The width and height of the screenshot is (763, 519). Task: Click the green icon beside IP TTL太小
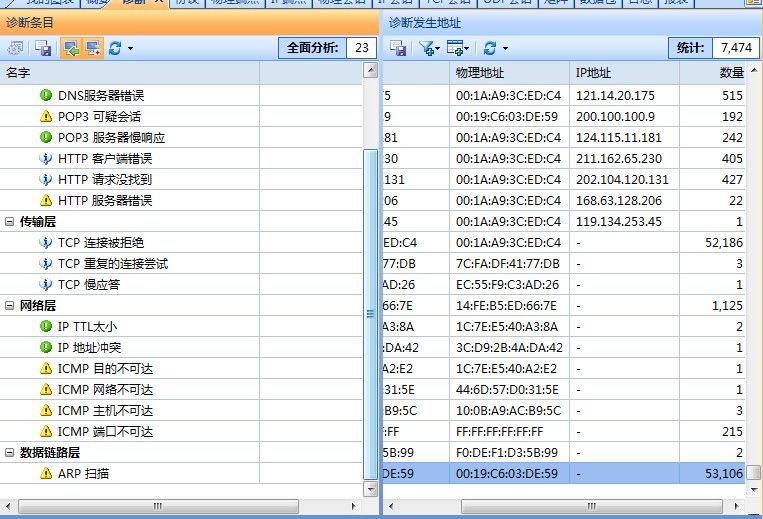[46, 326]
